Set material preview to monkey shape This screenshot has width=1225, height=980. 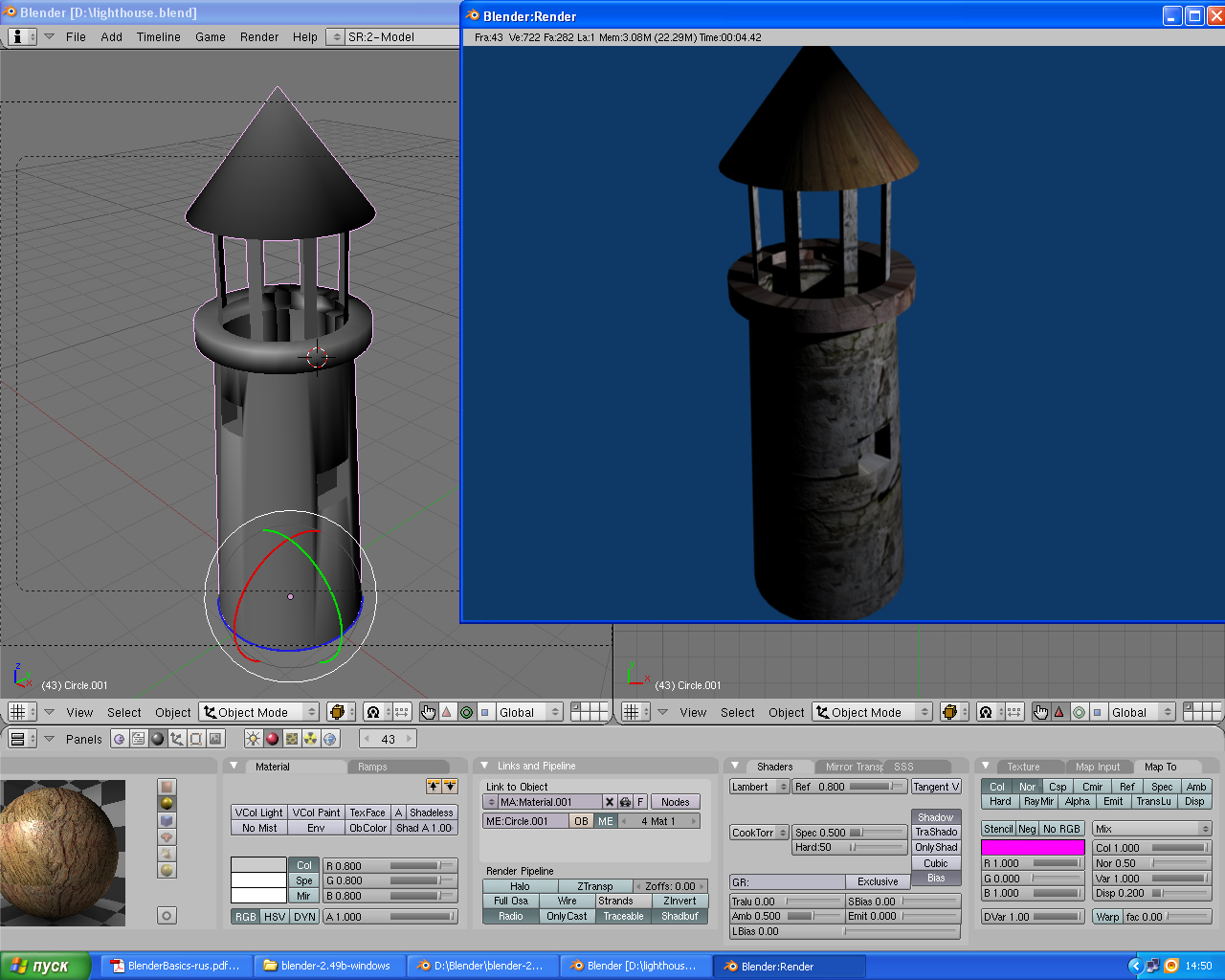click(x=167, y=837)
